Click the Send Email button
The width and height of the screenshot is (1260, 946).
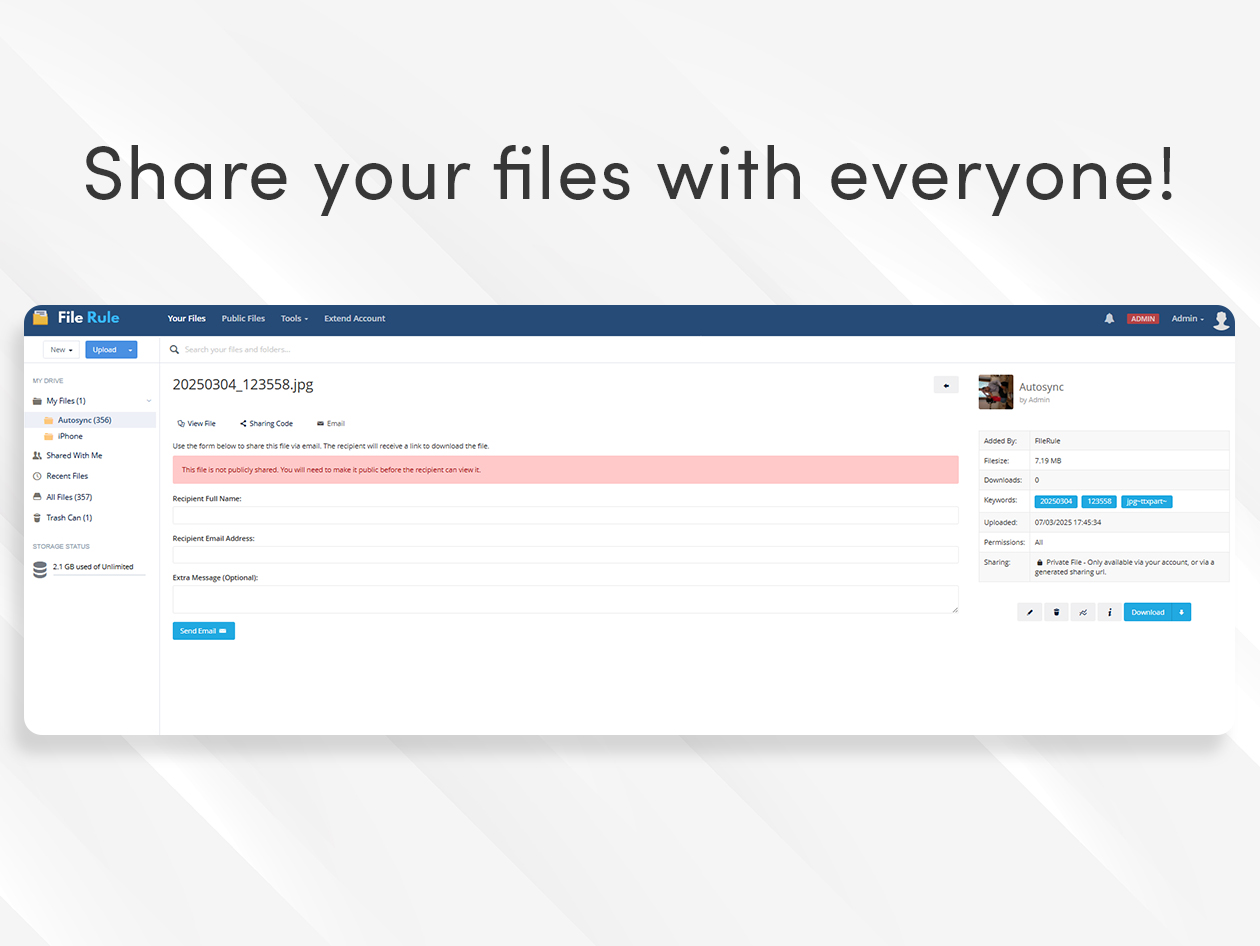click(203, 631)
